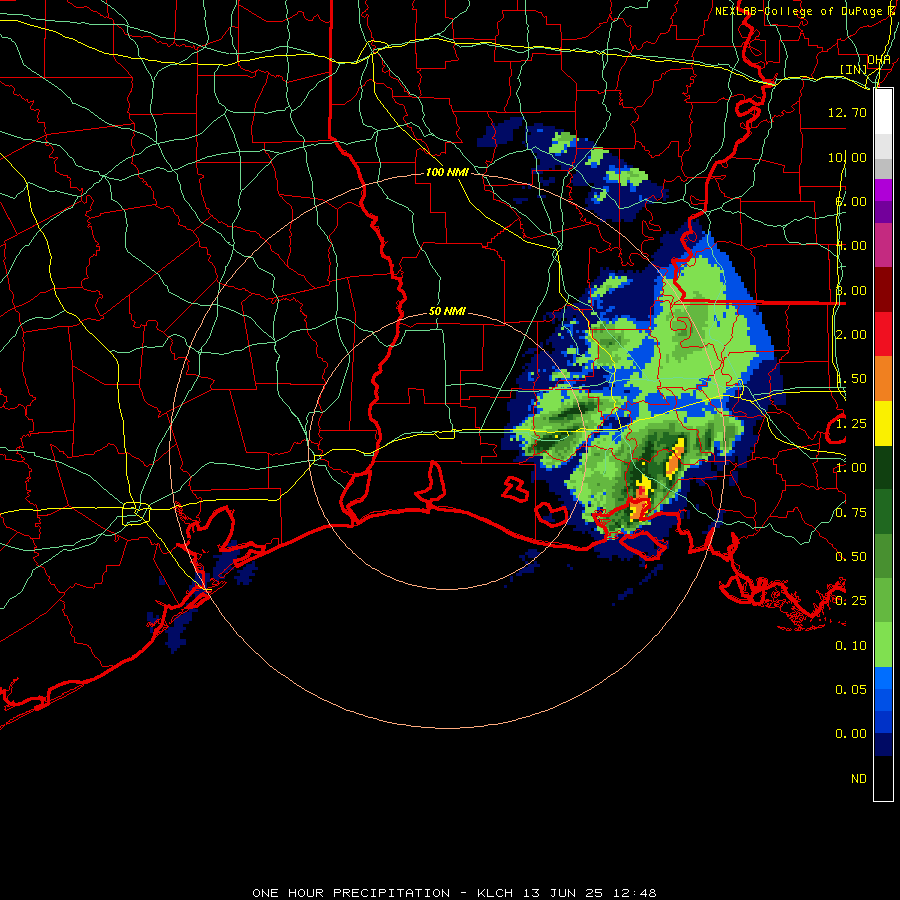Pick the dark purple legend swatch
Screen dimensions: 900x900
(883, 212)
